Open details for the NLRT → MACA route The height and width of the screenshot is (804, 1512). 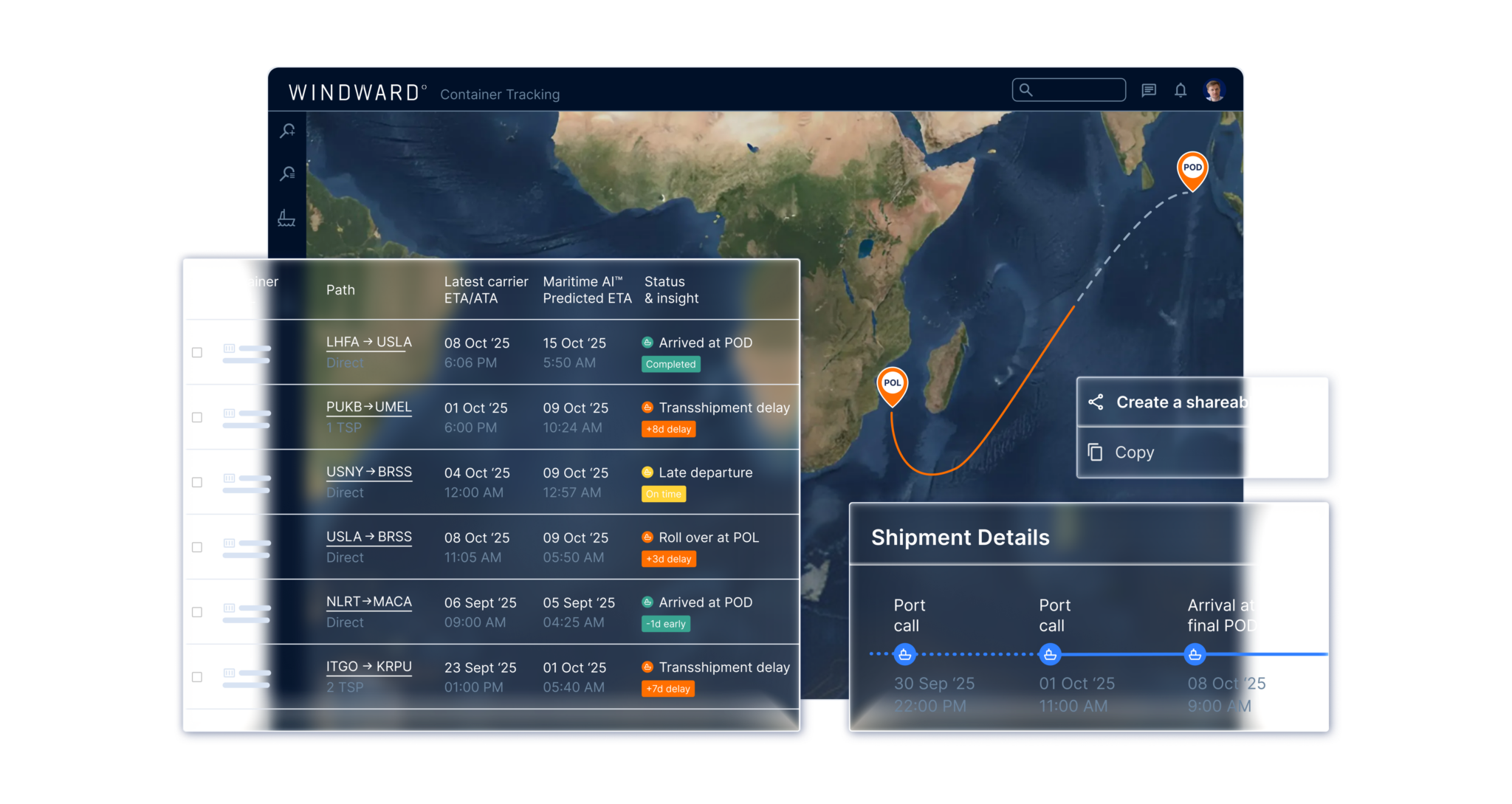coord(369,602)
